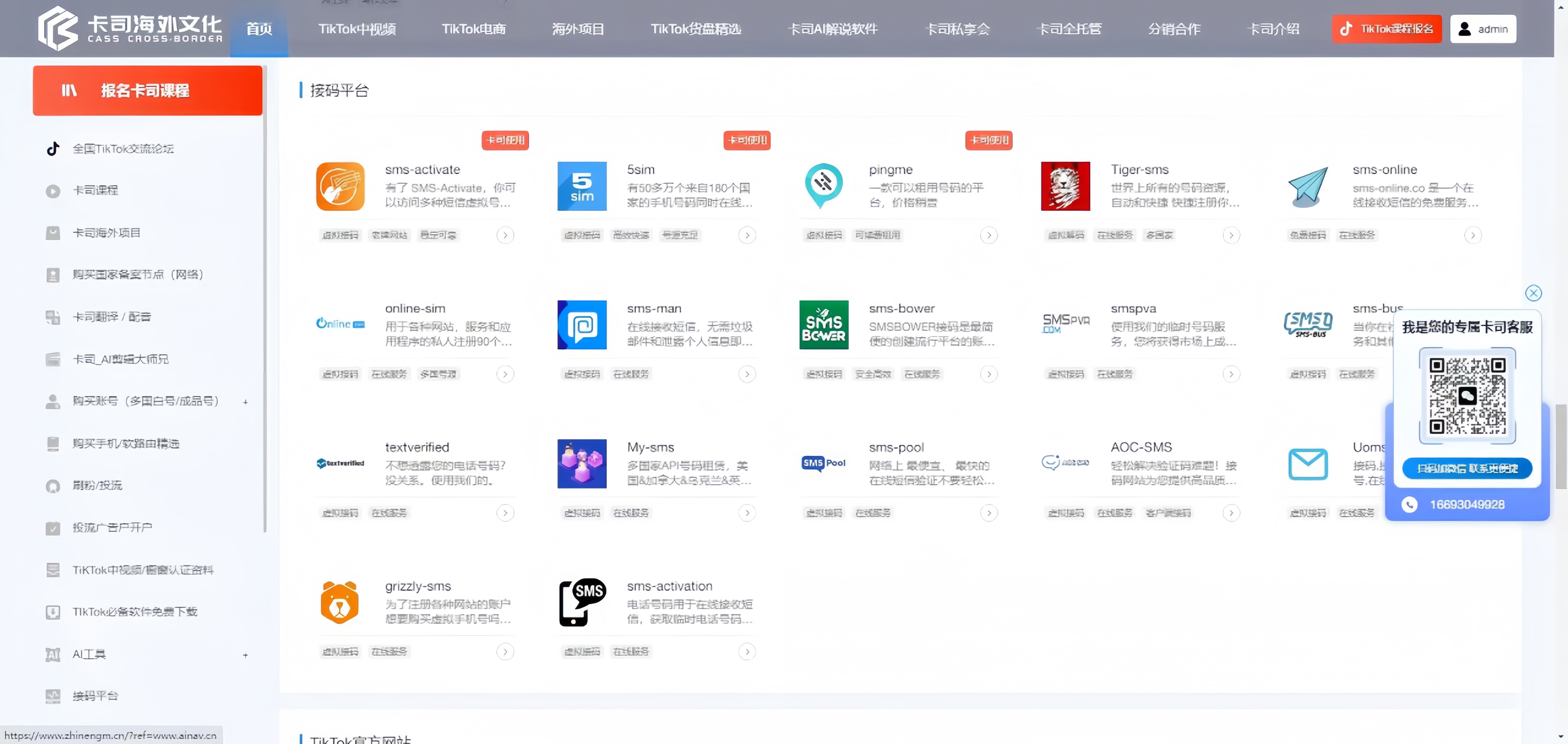
Task: Open the TikTok中视频 nav item
Action: (357, 28)
